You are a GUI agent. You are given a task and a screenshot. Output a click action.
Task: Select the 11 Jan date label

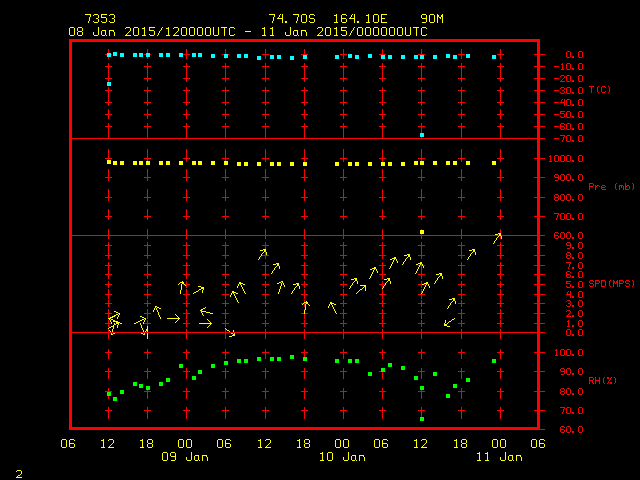499,457
